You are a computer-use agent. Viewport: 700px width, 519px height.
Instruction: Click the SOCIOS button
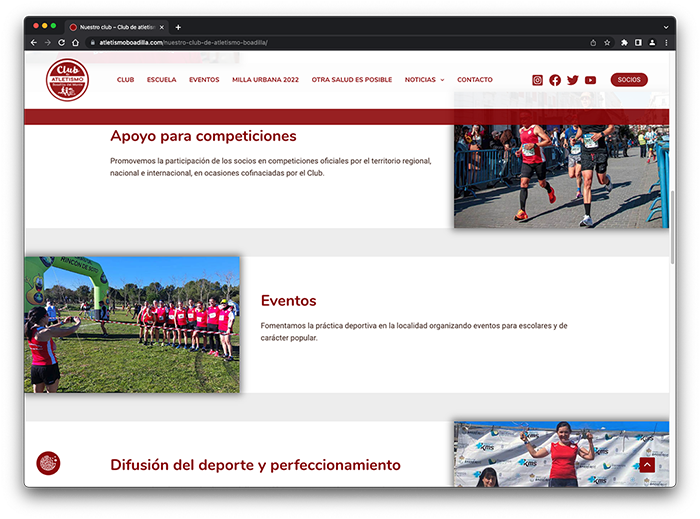pos(629,79)
